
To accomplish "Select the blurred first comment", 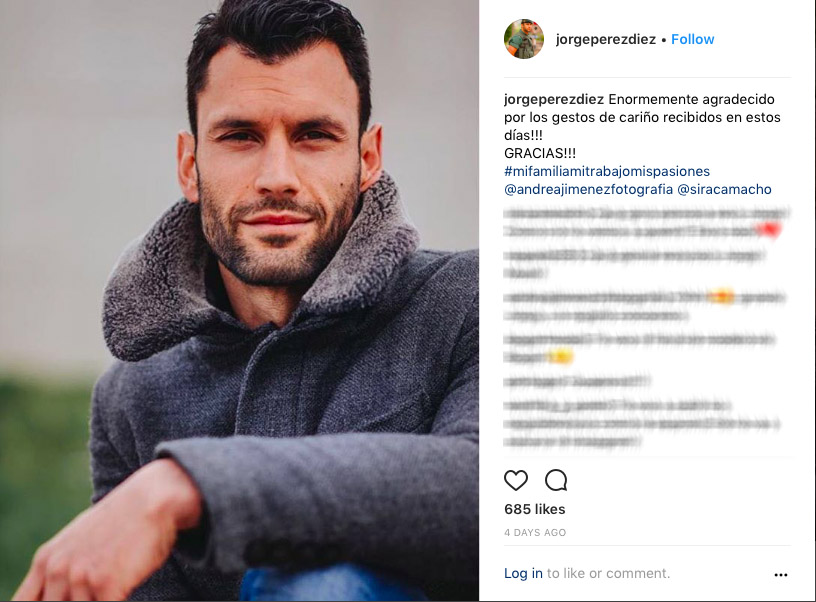I will (646, 222).
